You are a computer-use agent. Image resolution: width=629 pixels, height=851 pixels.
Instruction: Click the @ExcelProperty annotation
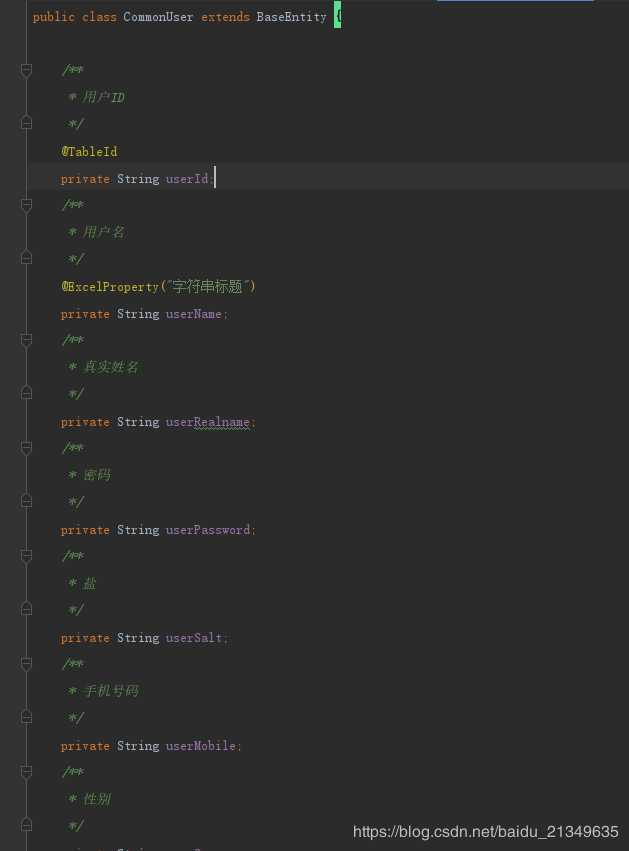coord(110,287)
